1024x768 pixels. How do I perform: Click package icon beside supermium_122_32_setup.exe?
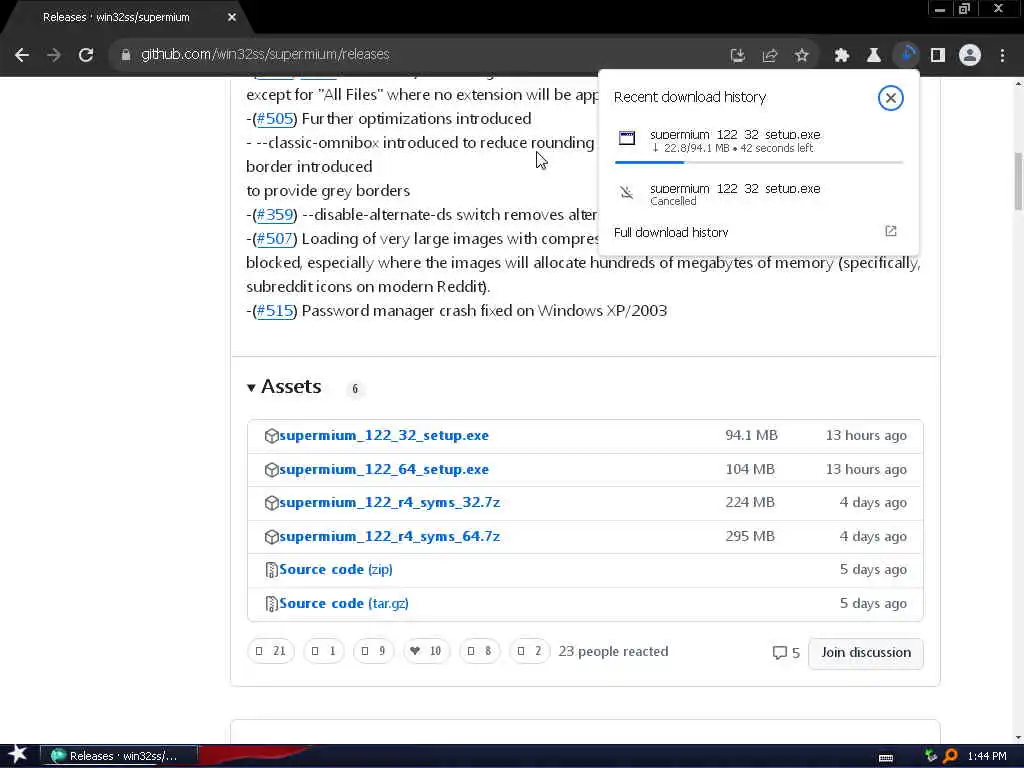click(x=272, y=436)
